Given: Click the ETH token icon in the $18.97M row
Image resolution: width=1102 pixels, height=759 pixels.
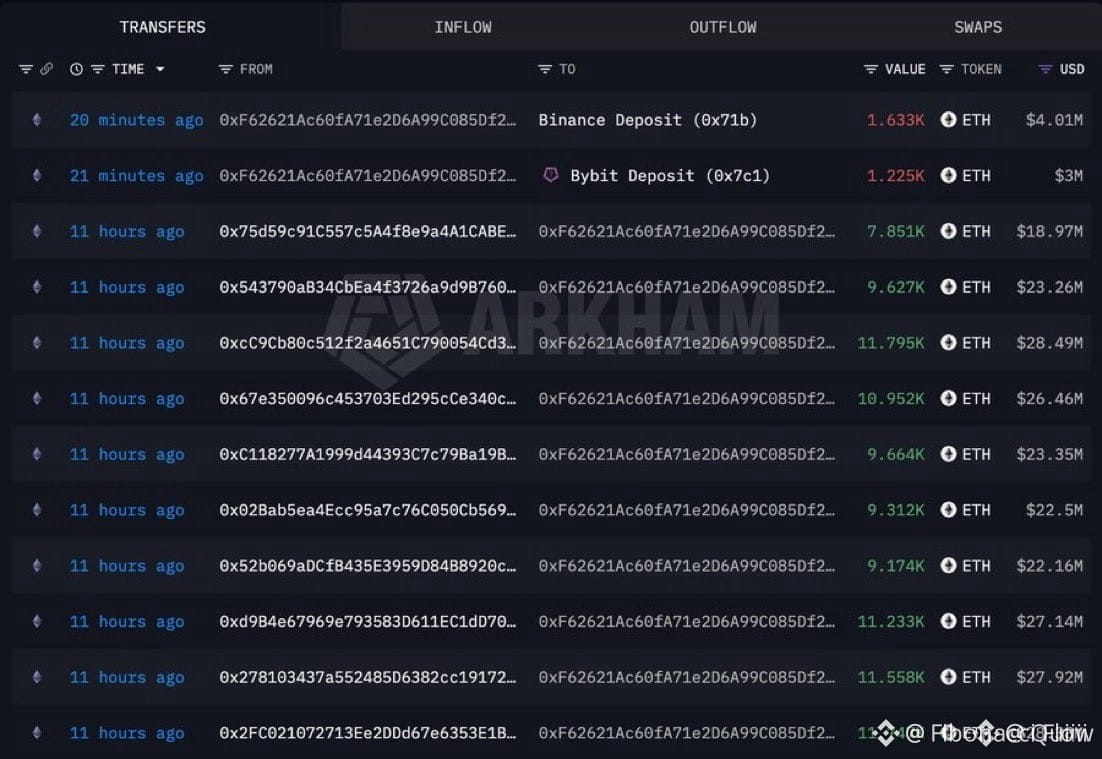Looking at the screenshot, I should pyautogui.click(x=948, y=231).
